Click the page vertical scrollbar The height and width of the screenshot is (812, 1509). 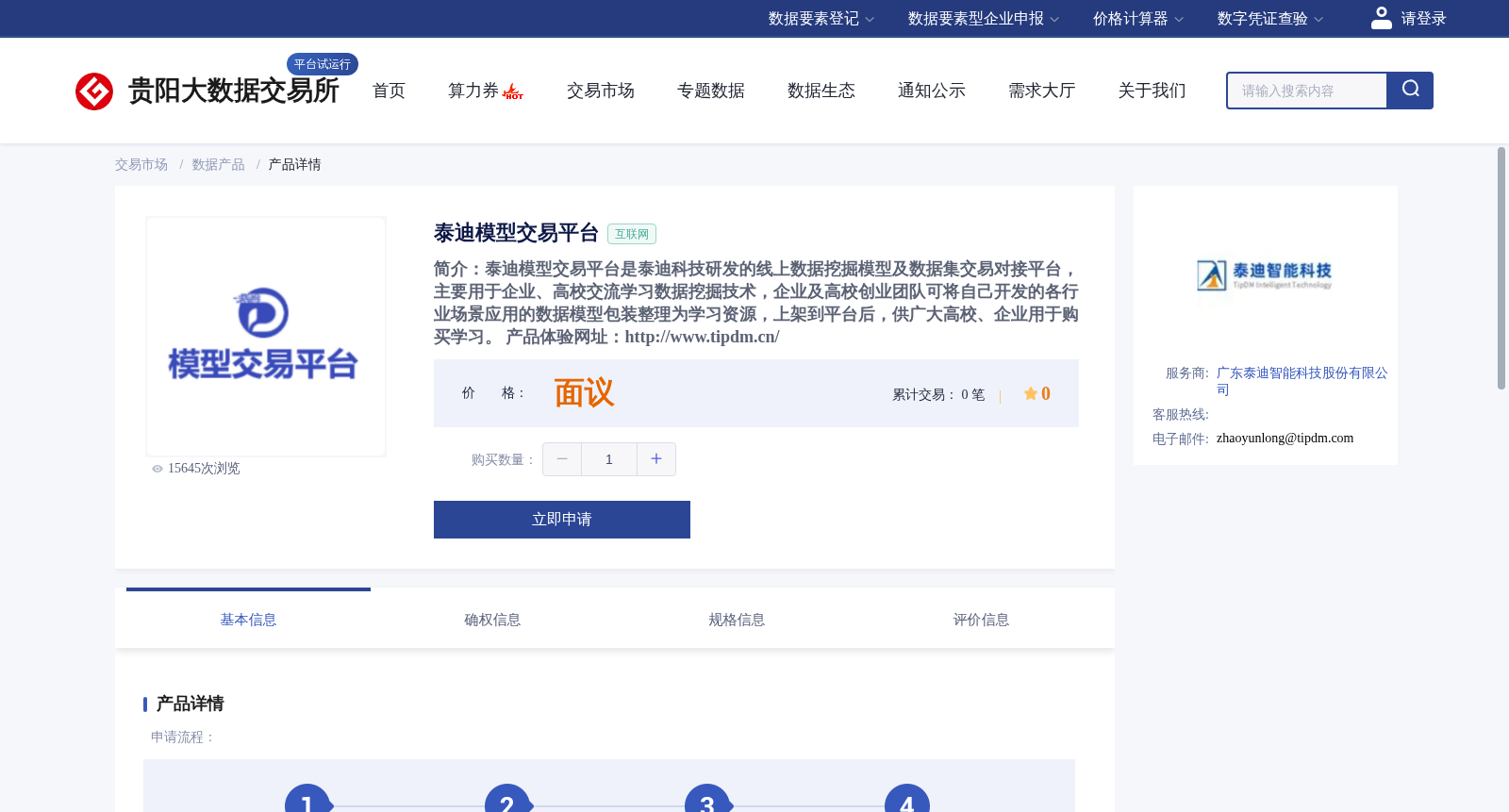pyautogui.click(x=1501, y=268)
